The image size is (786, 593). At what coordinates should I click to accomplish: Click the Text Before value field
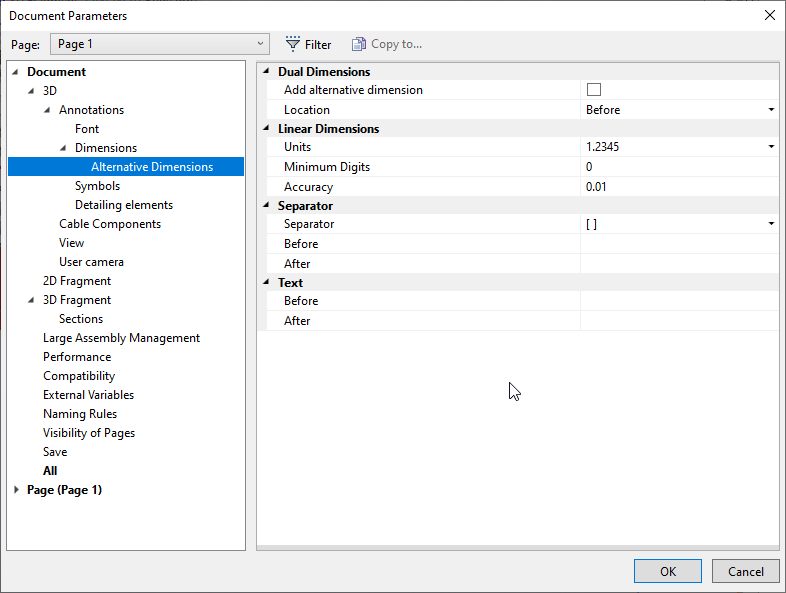(x=679, y=301)
